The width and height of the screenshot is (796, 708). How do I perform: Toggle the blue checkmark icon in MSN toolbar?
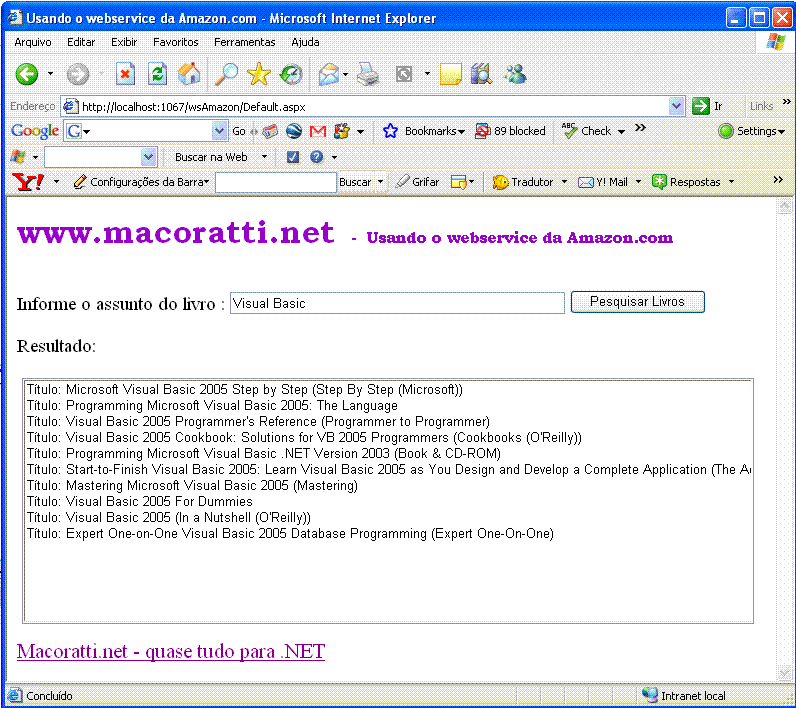pyautogui.click(x=293, y=157)
